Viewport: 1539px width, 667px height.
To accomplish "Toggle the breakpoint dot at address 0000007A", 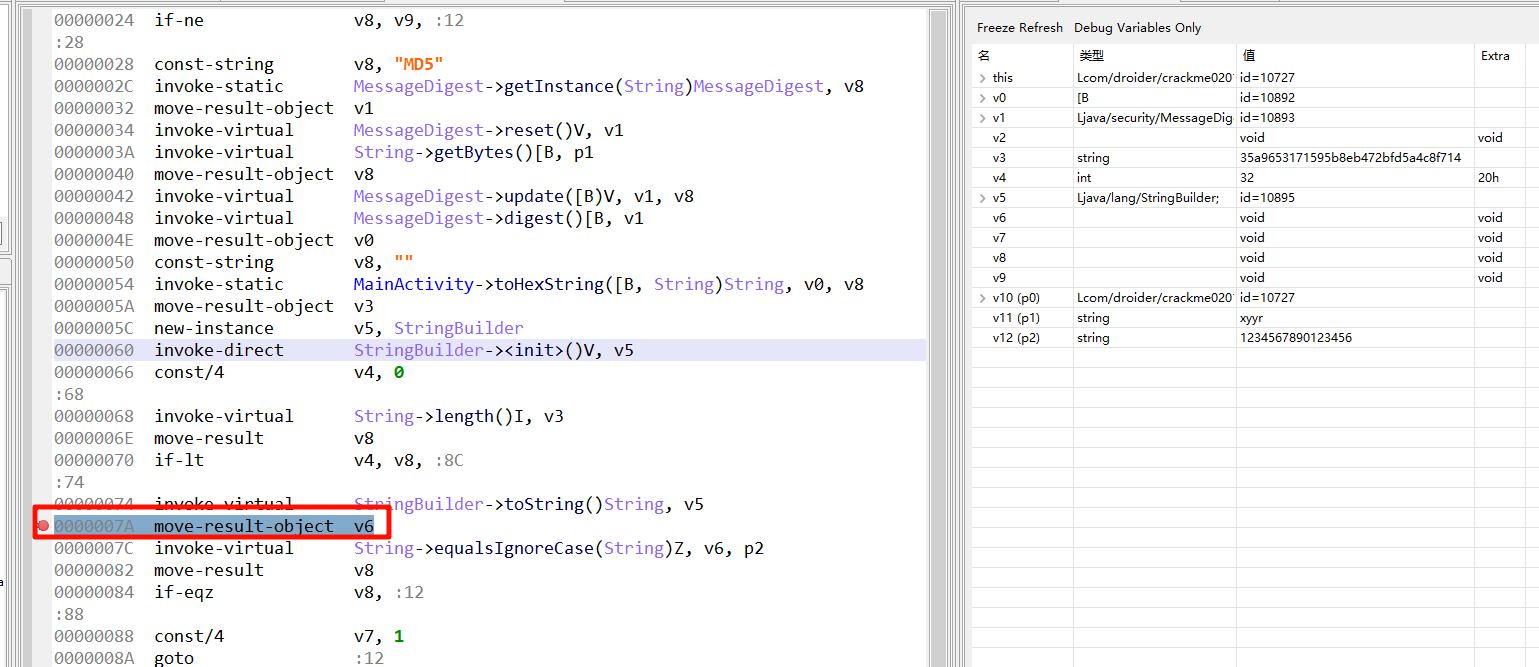I will pos(43,526).
